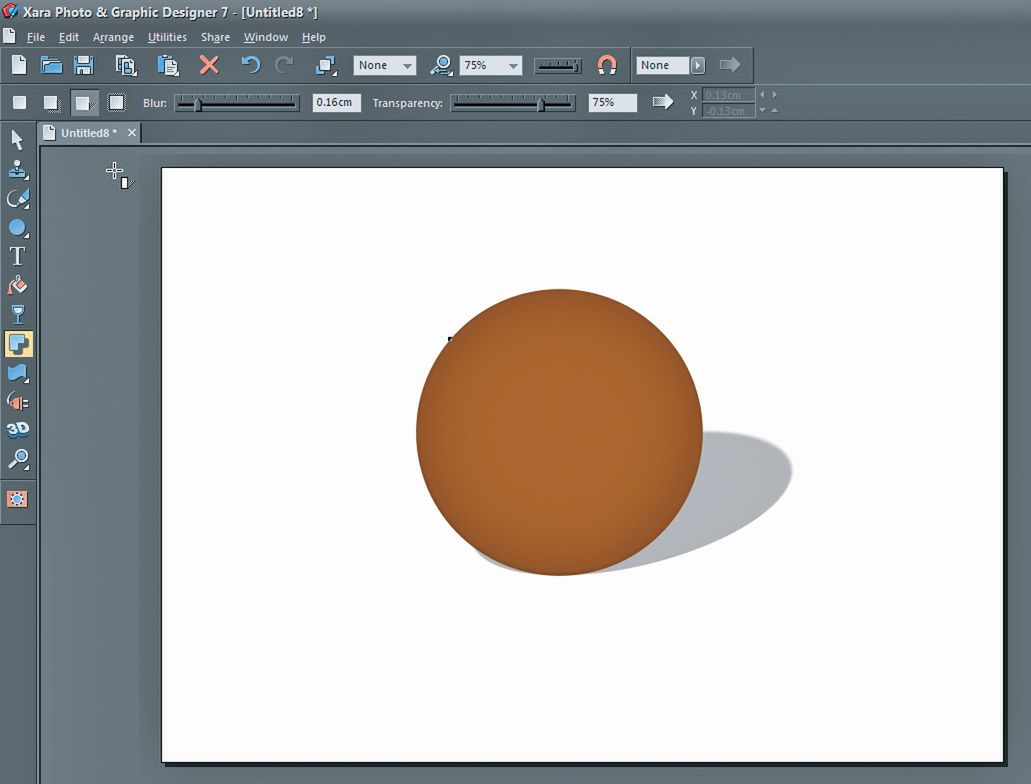Choose the Fill tool paint bucket

coord(17,286)
